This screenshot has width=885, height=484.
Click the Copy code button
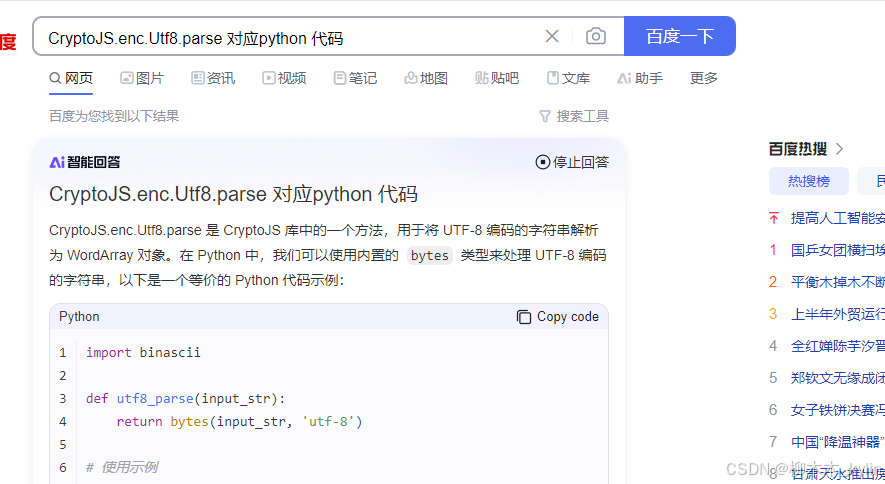(558, 317)
